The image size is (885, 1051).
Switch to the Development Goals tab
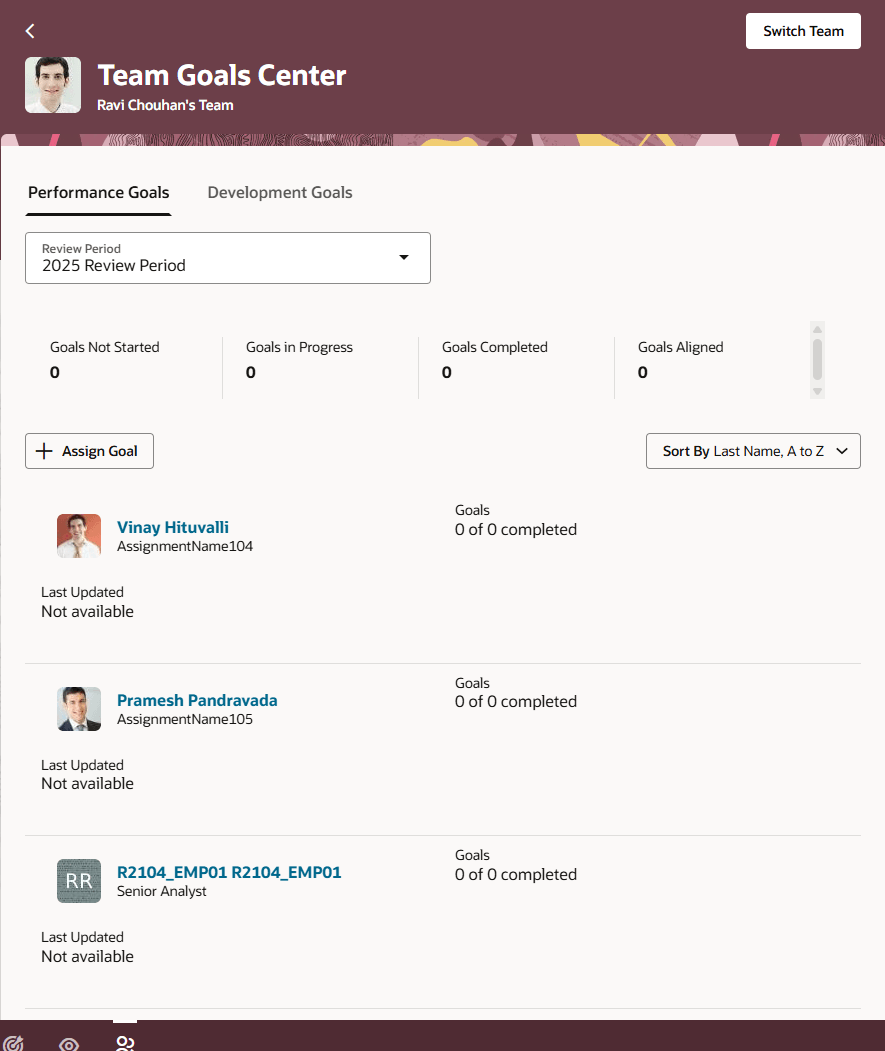[x=279, y=192]
